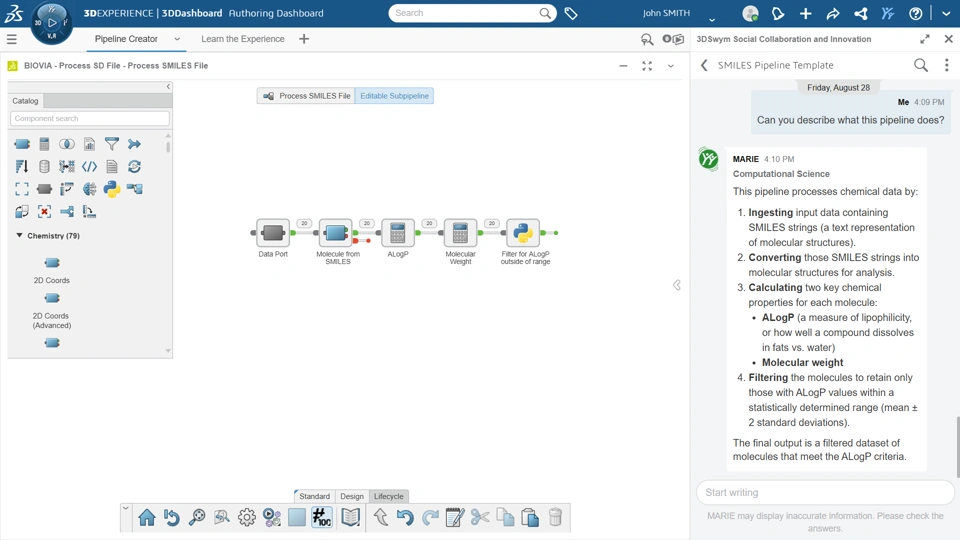
Task: Select the calculator component in catalog
Action: (44, 144)
